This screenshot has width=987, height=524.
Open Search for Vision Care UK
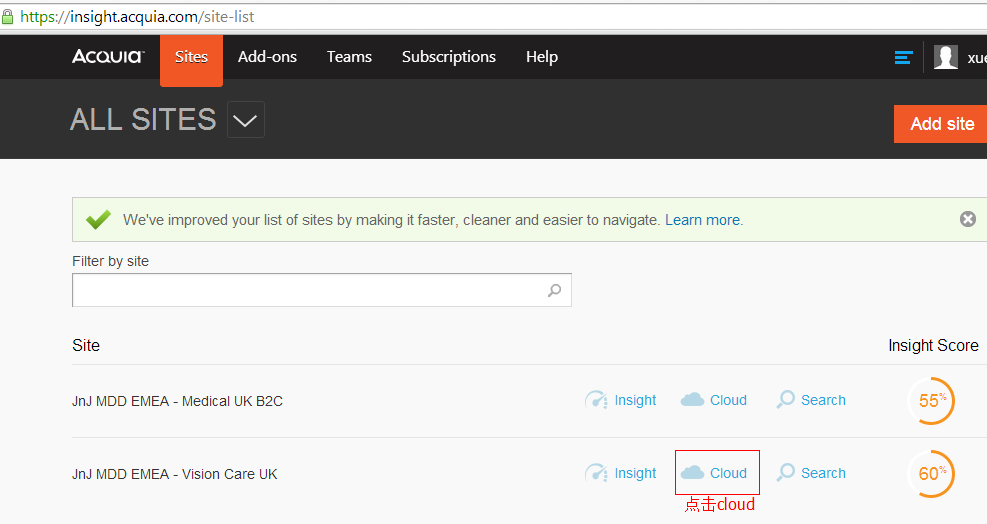coord(823,474)
